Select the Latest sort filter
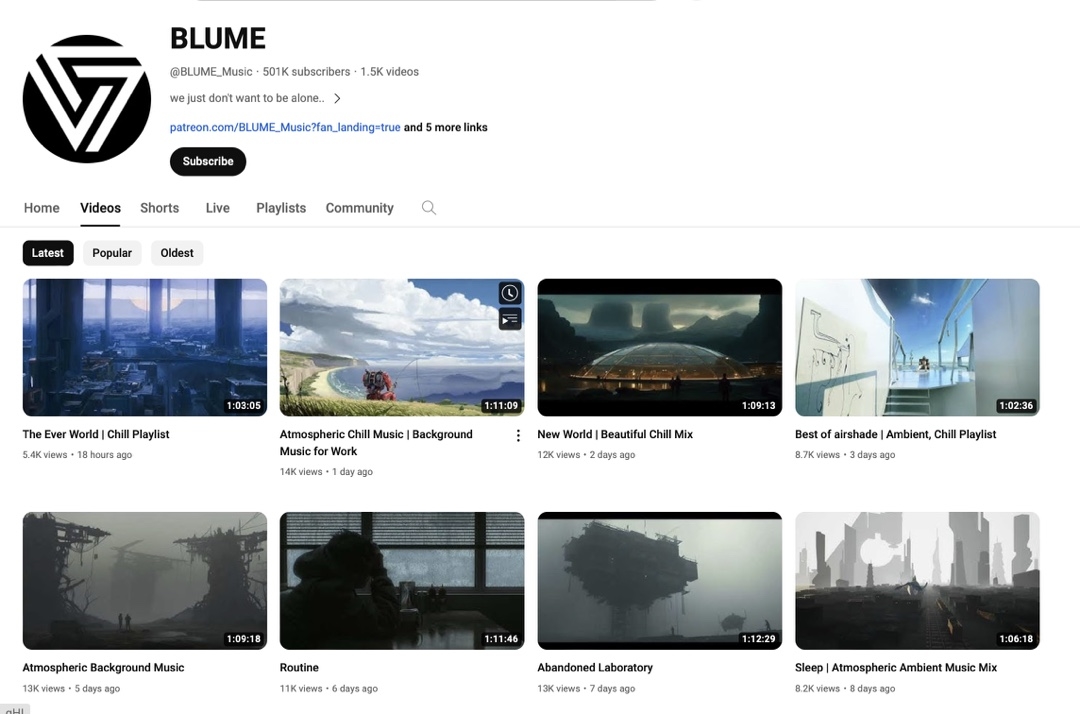The height and width of the screenshot is (714, 1080). click(x=48, y=253)
